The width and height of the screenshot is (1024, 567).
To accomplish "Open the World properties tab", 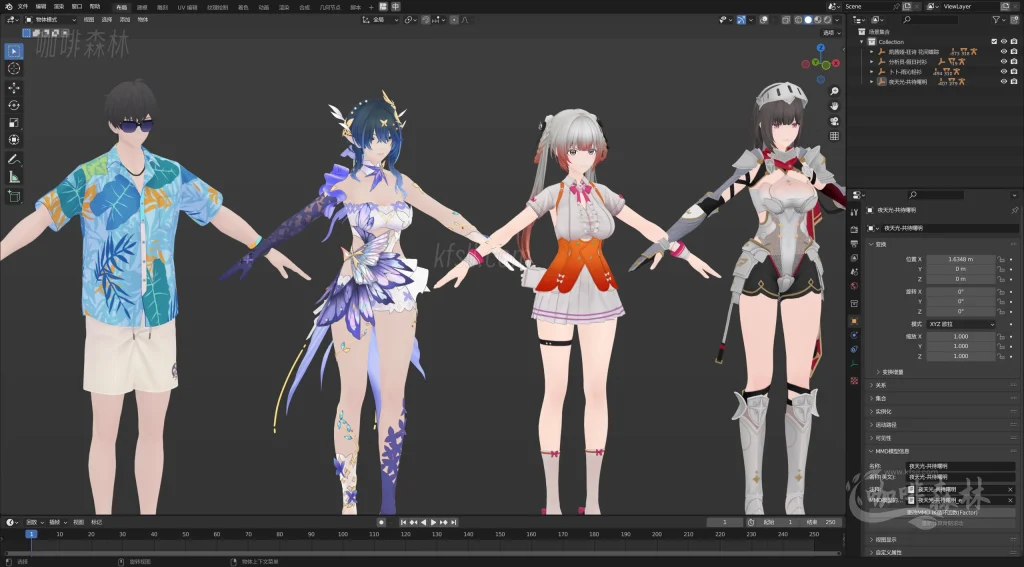I will (x=854, y=286).
